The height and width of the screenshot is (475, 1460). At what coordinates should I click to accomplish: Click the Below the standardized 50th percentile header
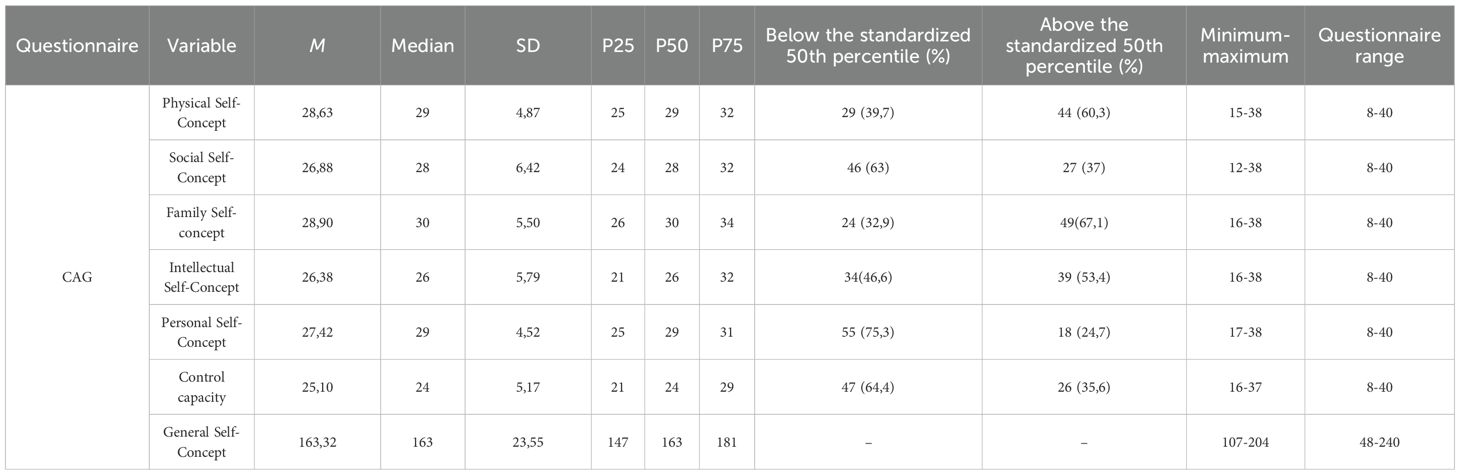[x=868, y=46]
